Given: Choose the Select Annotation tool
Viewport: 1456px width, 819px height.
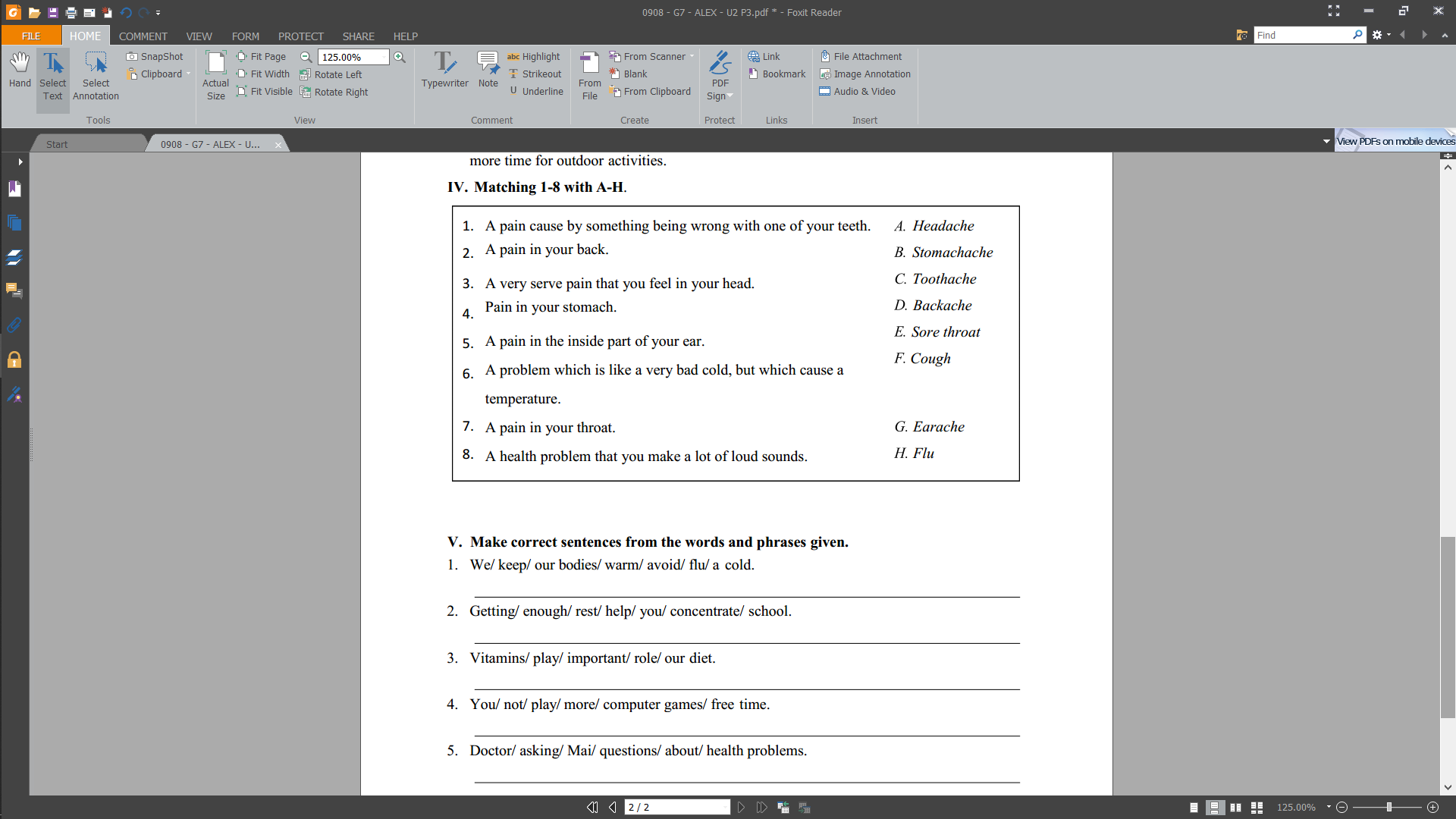Looking at the screenshot, I should coord(96,76).
